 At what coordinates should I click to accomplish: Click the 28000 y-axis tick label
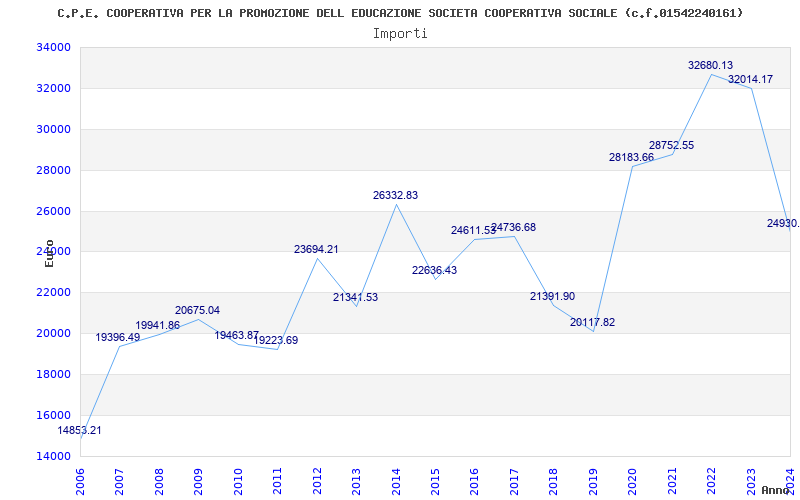(53, 170)
